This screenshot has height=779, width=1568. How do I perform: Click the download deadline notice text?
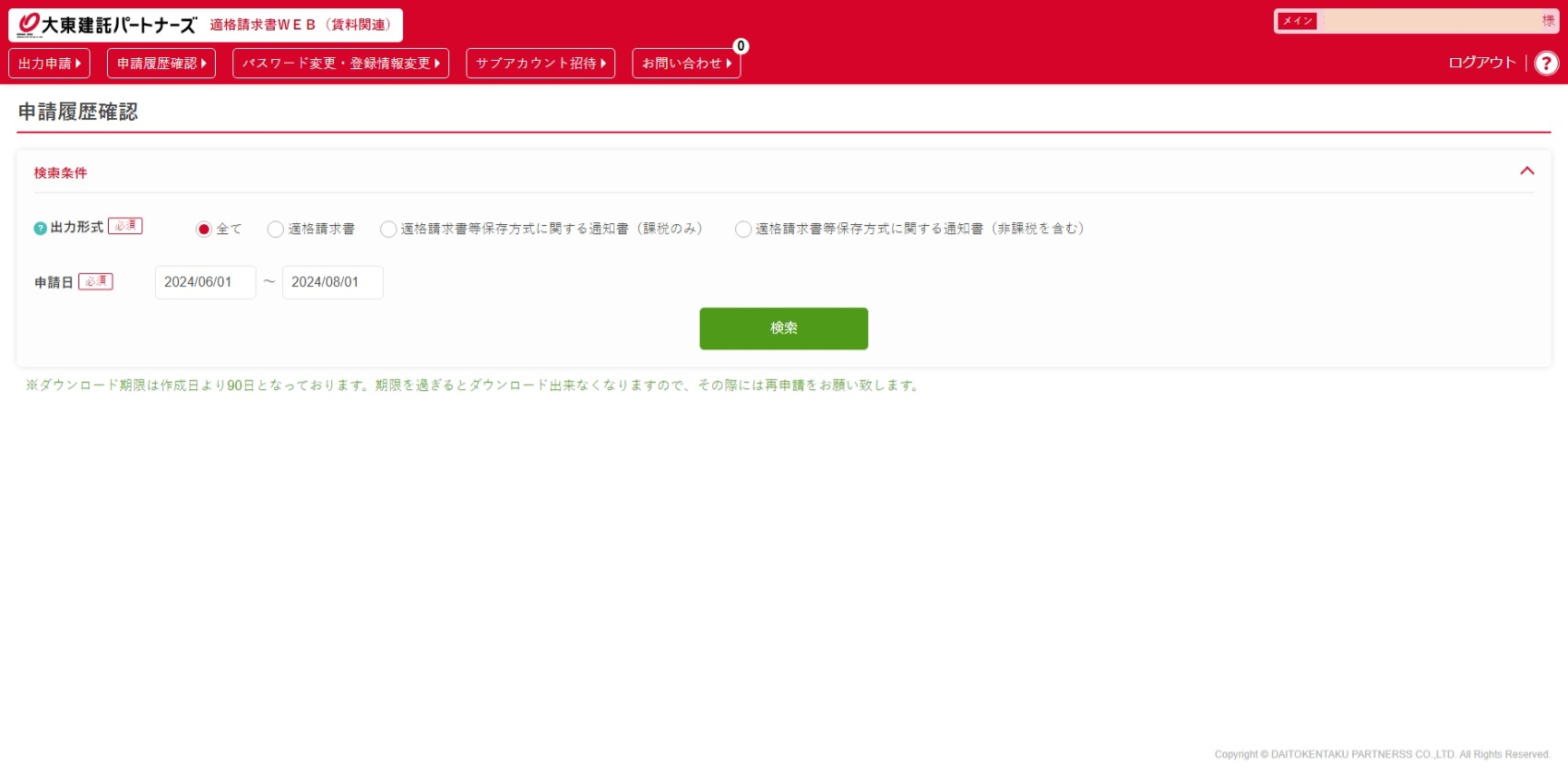[474, 385]
